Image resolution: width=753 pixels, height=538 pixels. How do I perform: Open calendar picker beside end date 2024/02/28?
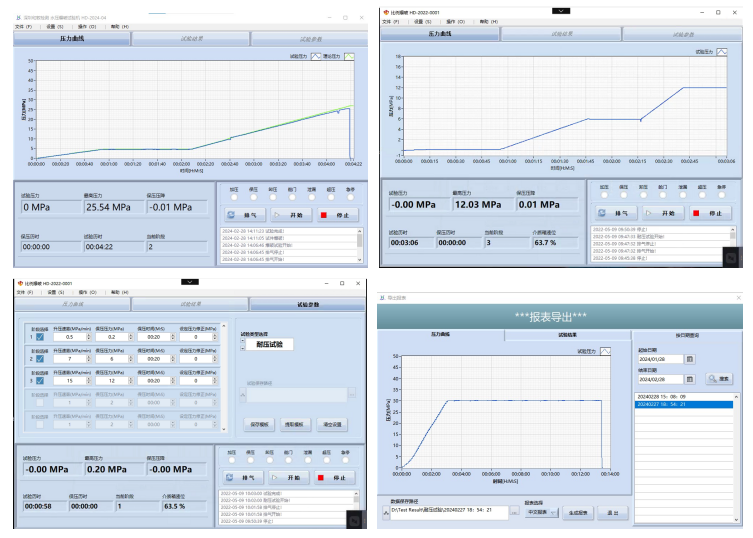(690, 379)
